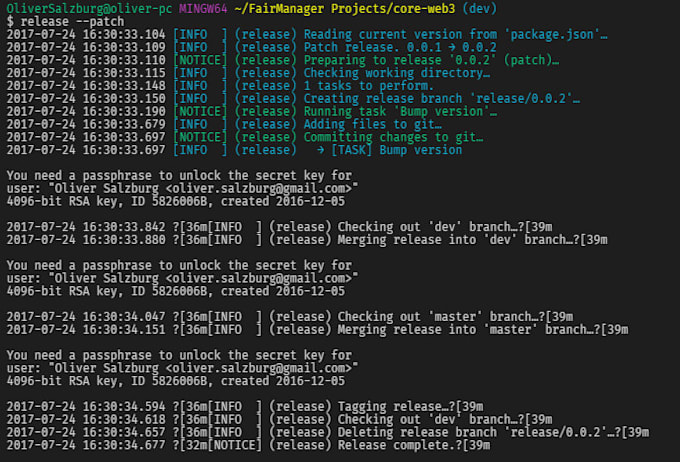This screenshot has height=462, width=680.
Task: Click the 'Checking working directory…' line
Action: click(x=248, y=73)
